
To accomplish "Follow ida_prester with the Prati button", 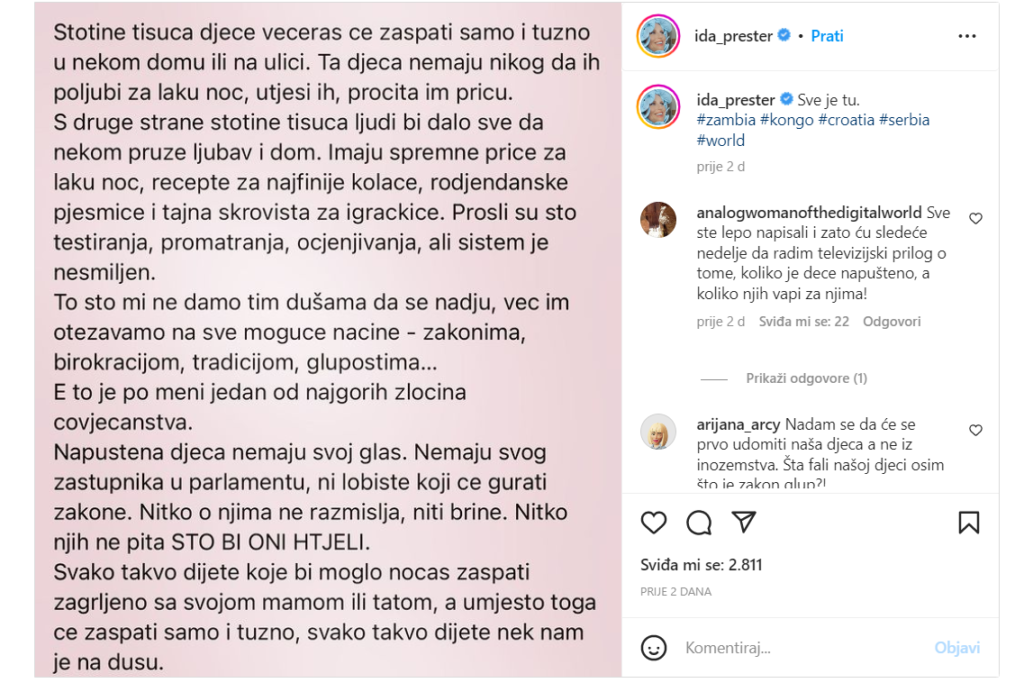I will point(827,36).
